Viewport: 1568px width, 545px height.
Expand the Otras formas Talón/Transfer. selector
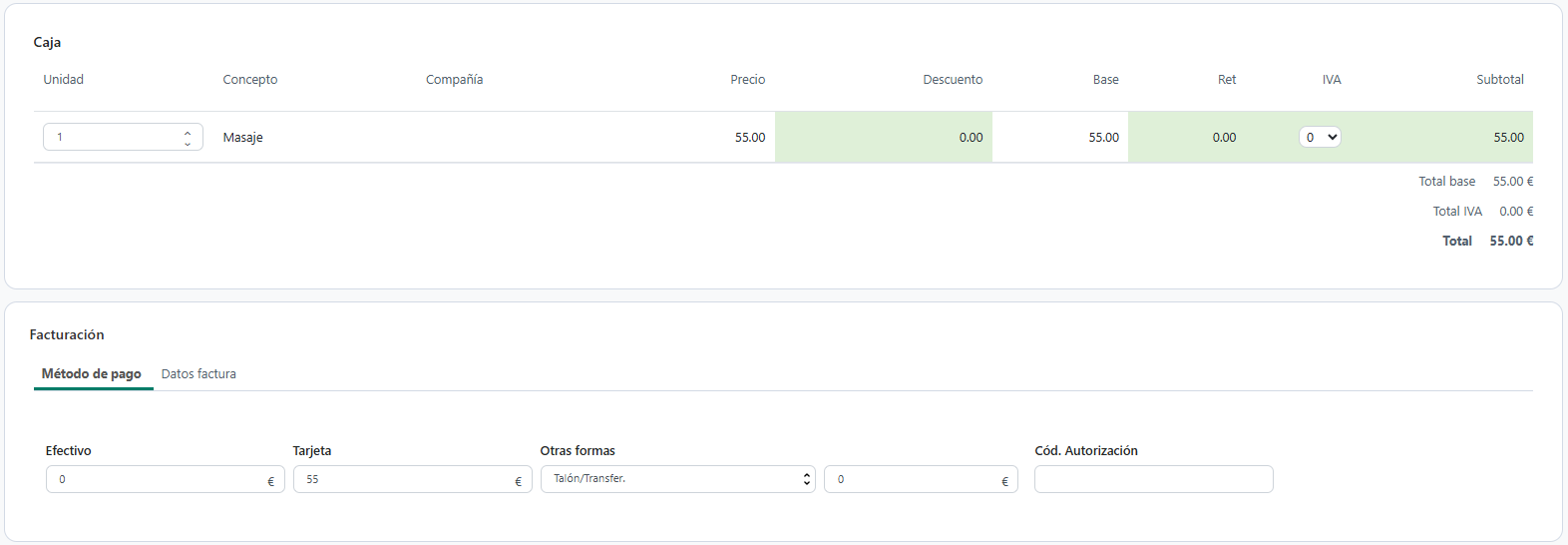[x=677, y=479]
